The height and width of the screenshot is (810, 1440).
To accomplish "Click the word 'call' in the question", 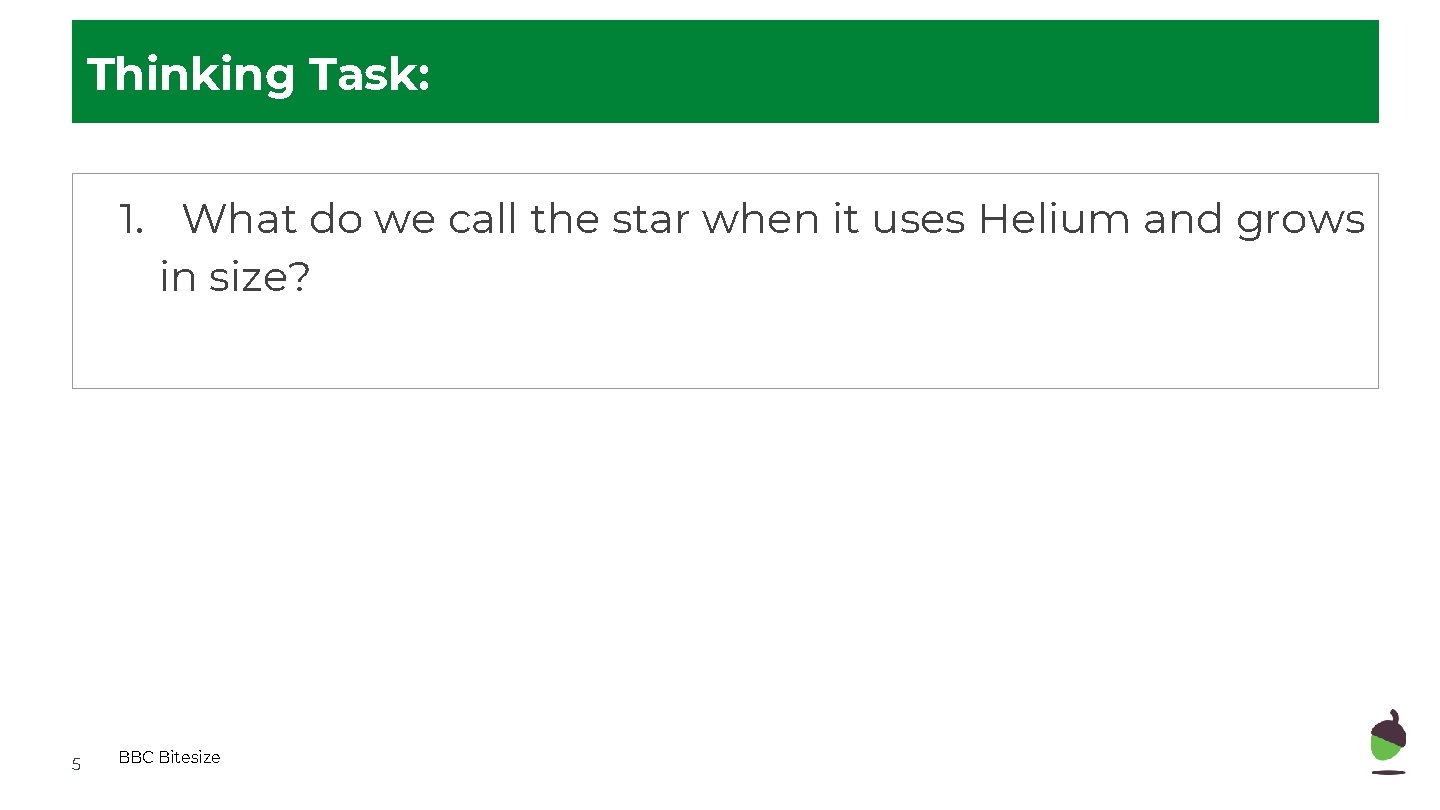I will pyautogui.click(x=483, y=219).
